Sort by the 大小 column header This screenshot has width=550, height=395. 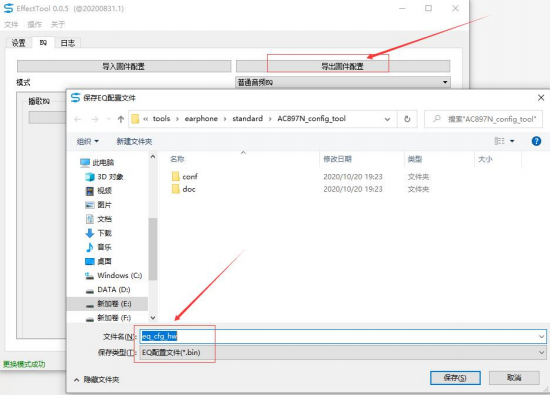[x=485, y=159]
